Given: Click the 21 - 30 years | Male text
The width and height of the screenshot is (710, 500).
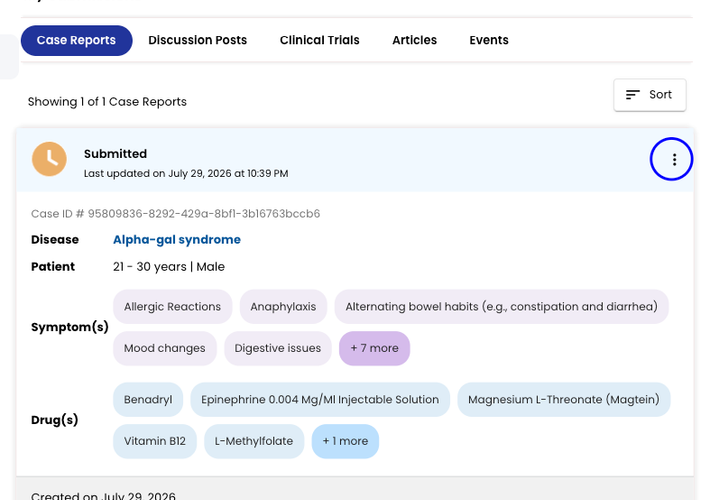Looking at the screenshot, I should tap(168, 267).
